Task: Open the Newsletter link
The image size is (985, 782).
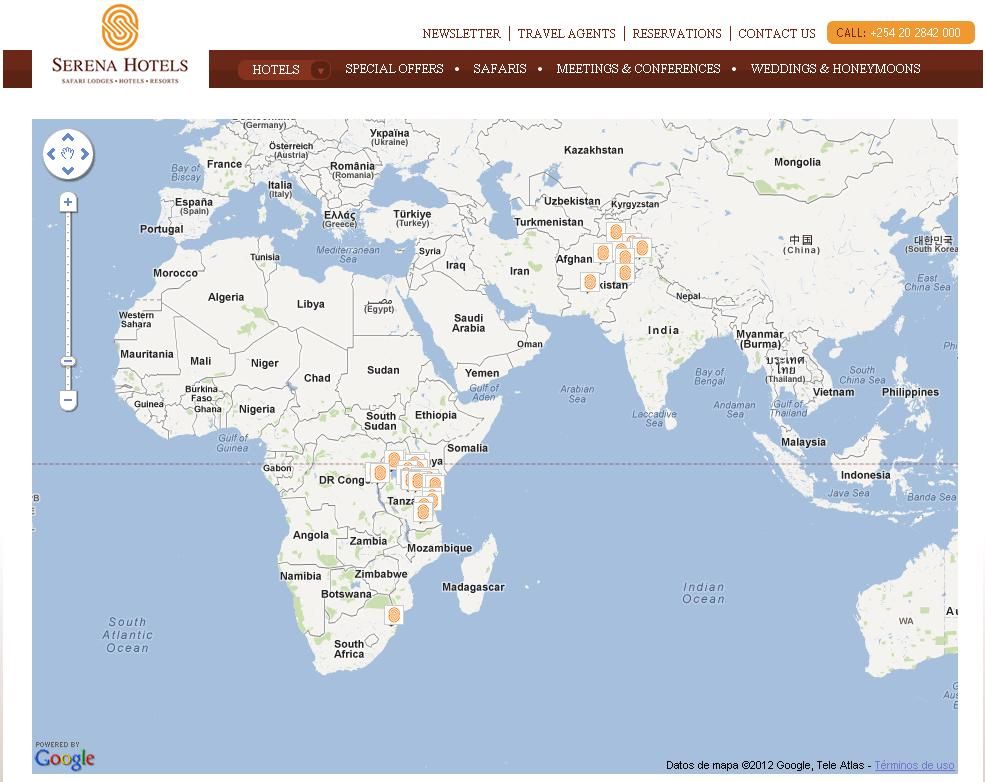Action: (x=461, y=33)
